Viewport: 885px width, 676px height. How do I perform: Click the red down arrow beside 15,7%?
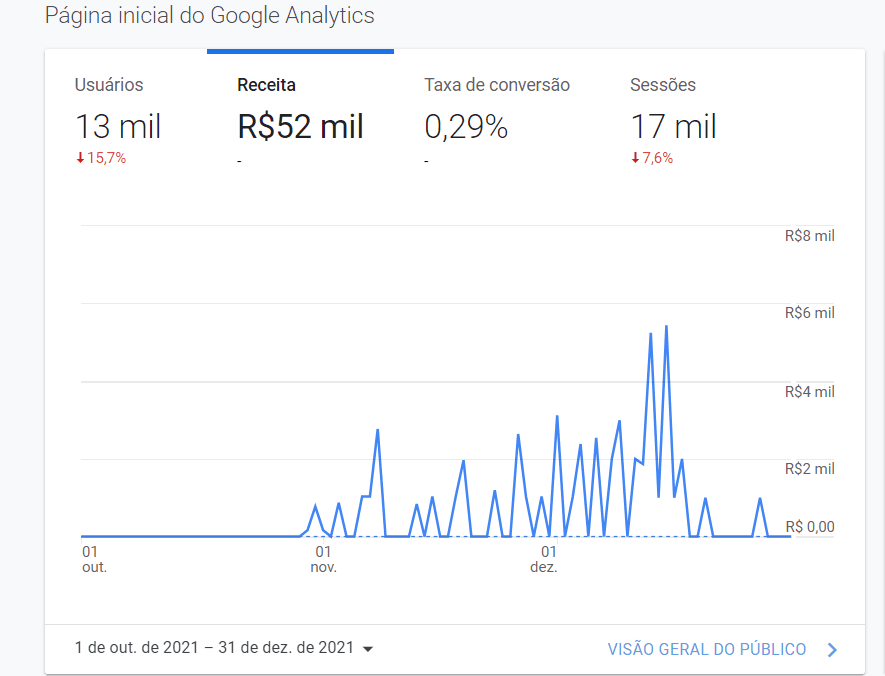80,158
